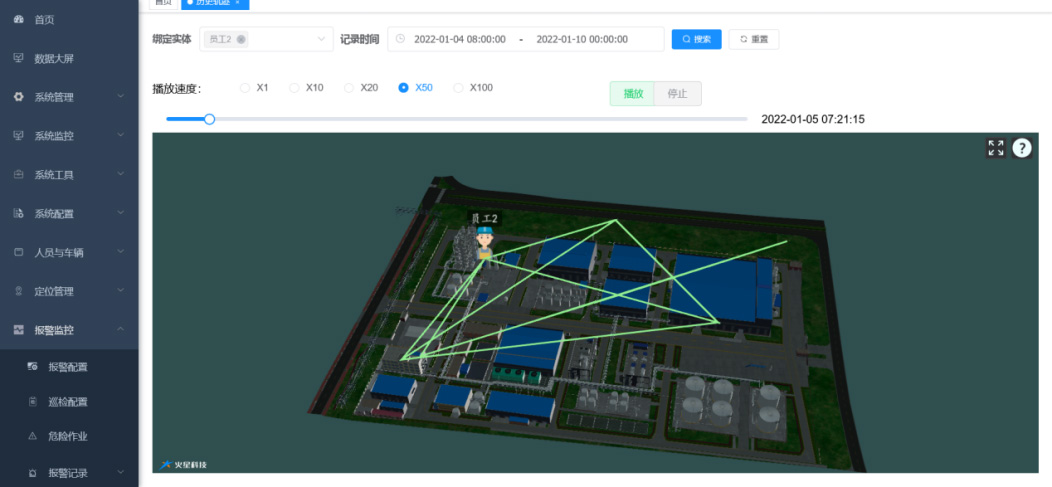Click the 首页 dashboard icon in sidebar
Image resolution: width=1052 pixels, height=487 pixels.
click(x=18, y=20)
